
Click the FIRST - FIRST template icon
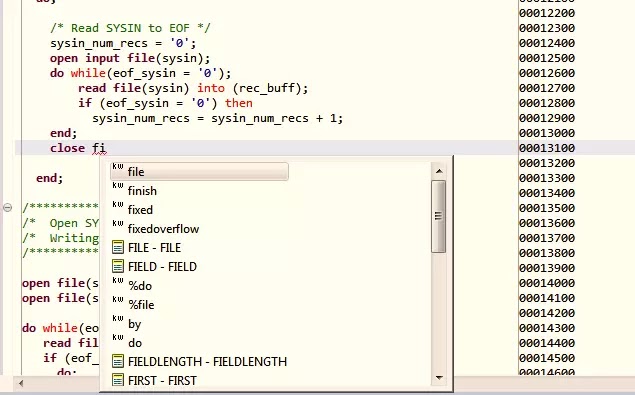[x=118, y=380]
